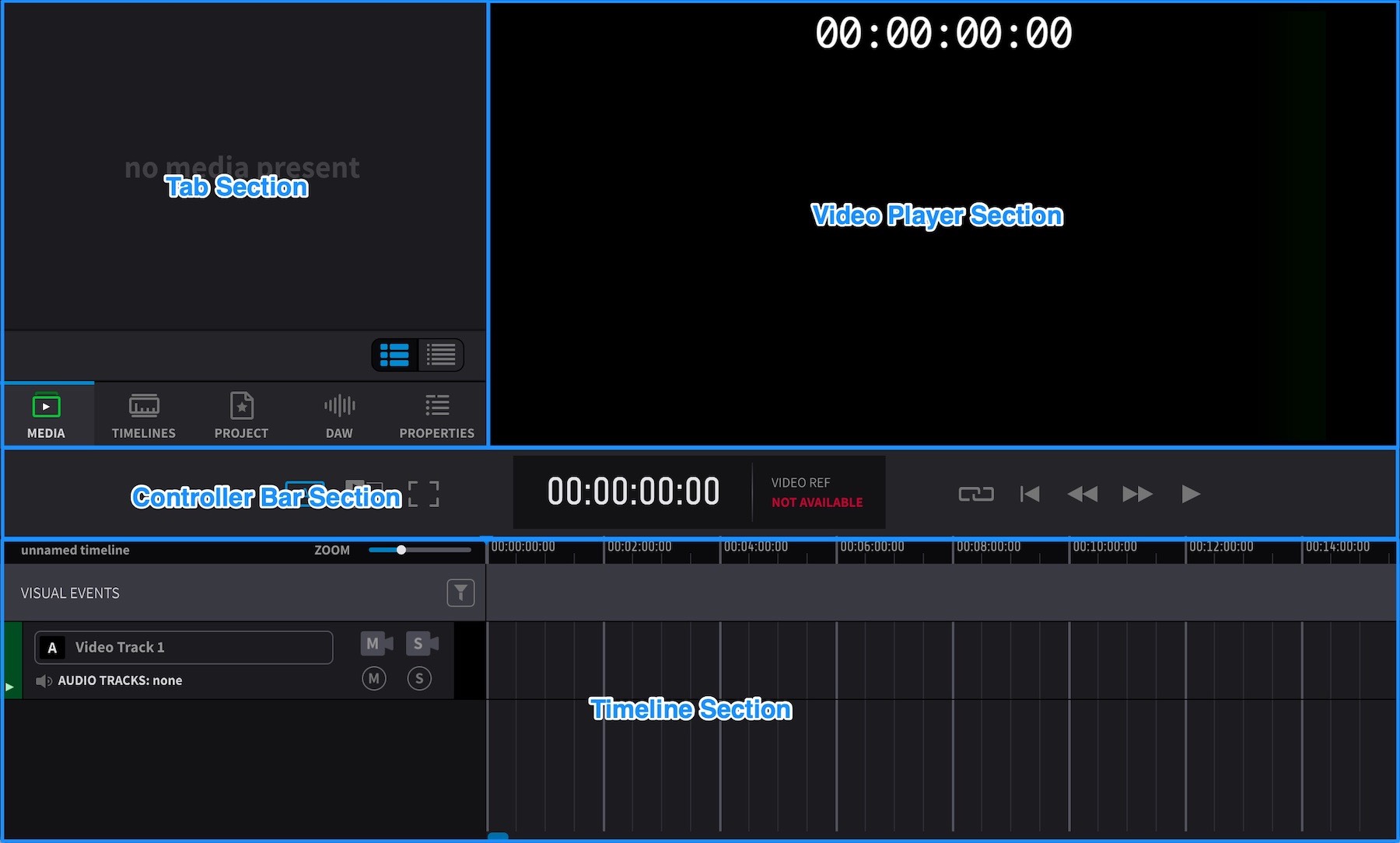Select the compact list view in media panel
1400x843 pixels.
(x=441, y=355)
